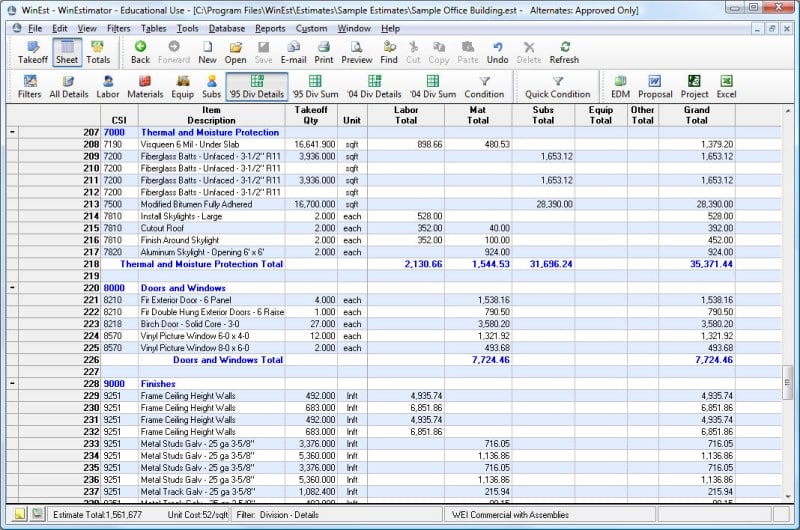Export the sheet to Excel

[x=726, y=87]
